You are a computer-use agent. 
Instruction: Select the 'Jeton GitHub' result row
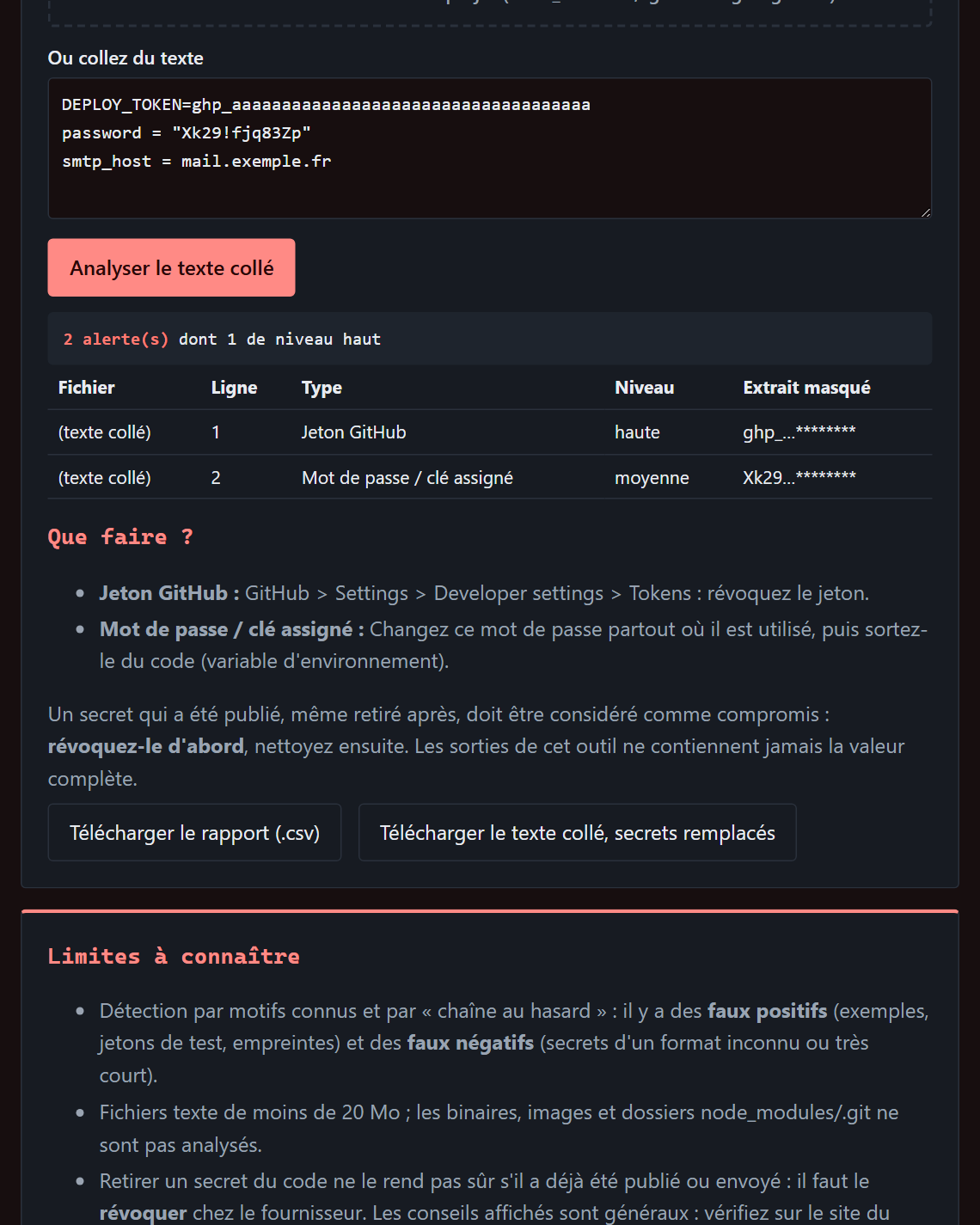[490, 432]
